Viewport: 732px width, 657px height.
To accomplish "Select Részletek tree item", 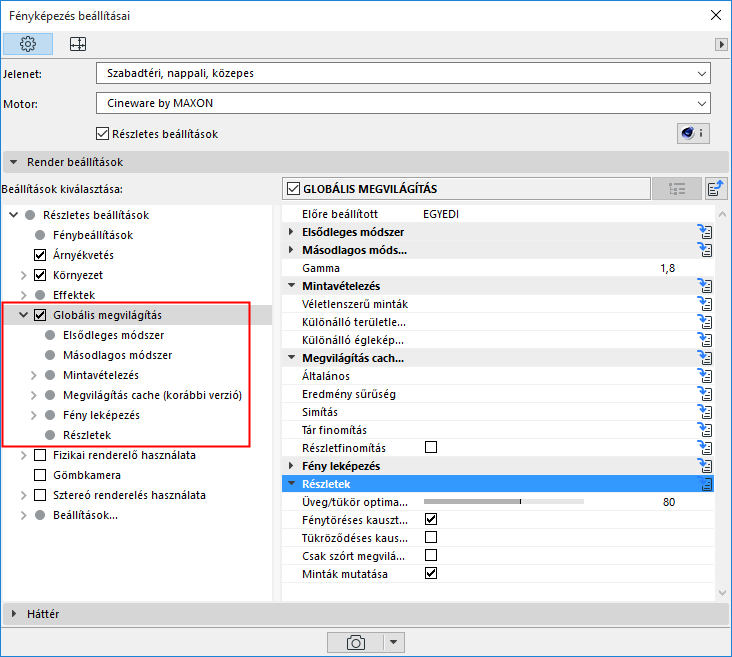I will click(87, 435).
